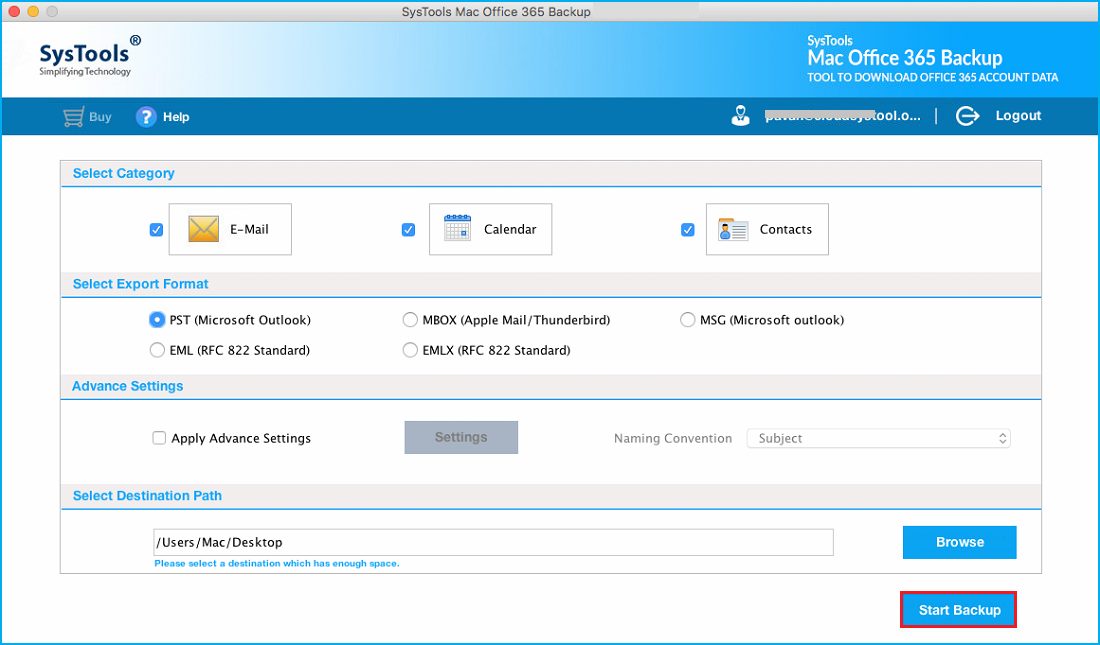Click the Buy label in toolbar
This screenshot has height=645, width=1100.
tap(100, 117)
